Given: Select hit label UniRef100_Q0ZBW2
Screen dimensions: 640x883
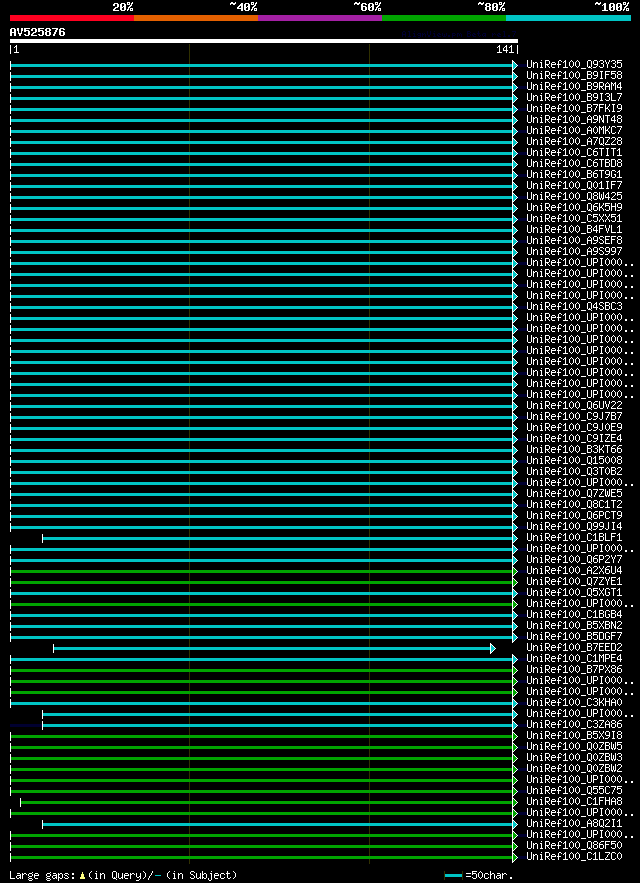Looking at the screenshot, I should (574, 769).
